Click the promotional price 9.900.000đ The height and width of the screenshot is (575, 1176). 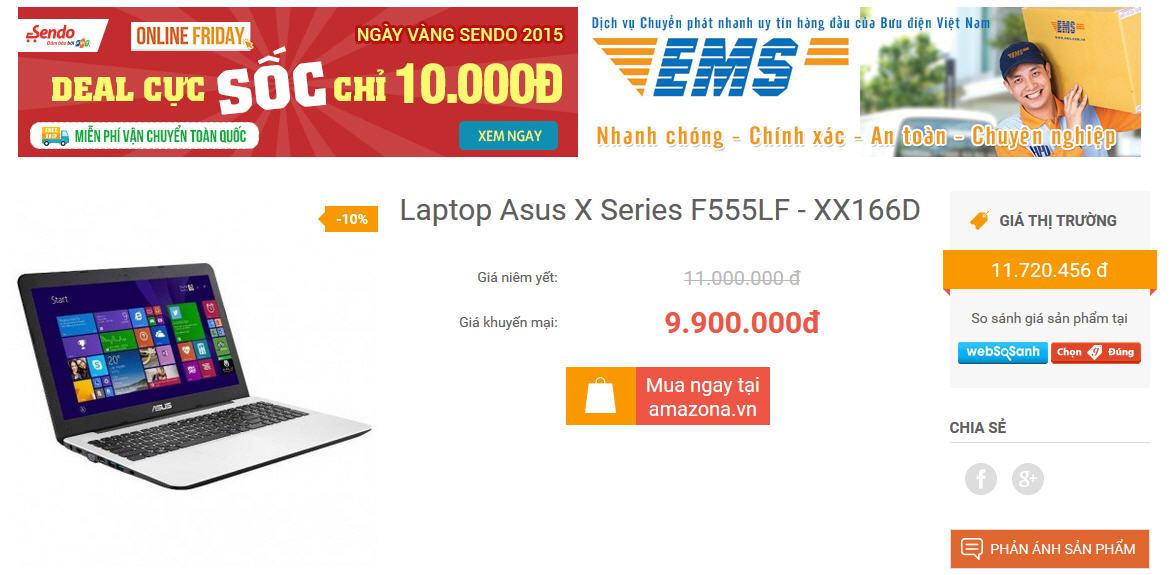(x=741, y=323)
